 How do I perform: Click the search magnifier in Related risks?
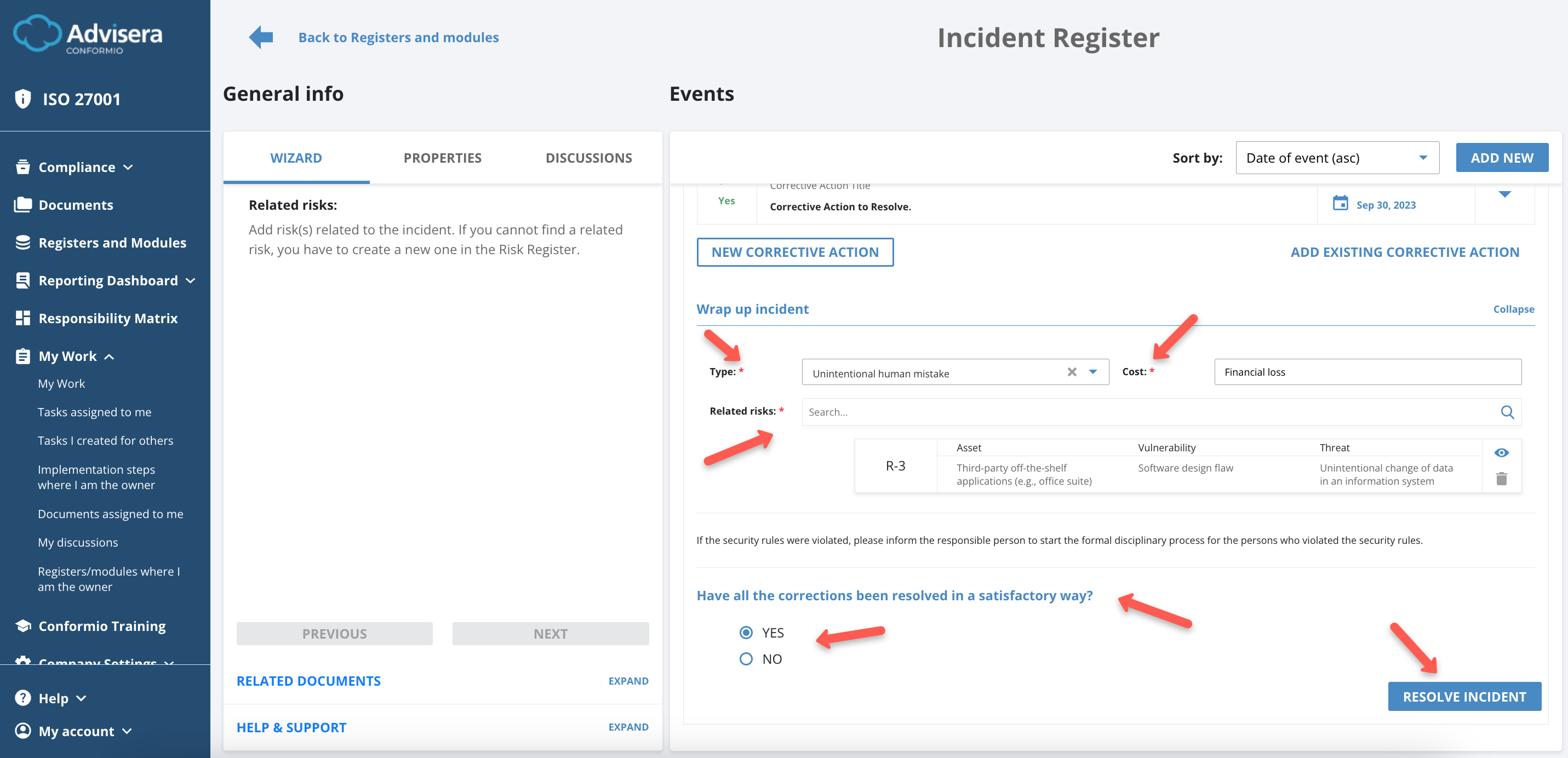click(x=1508, y=412)
